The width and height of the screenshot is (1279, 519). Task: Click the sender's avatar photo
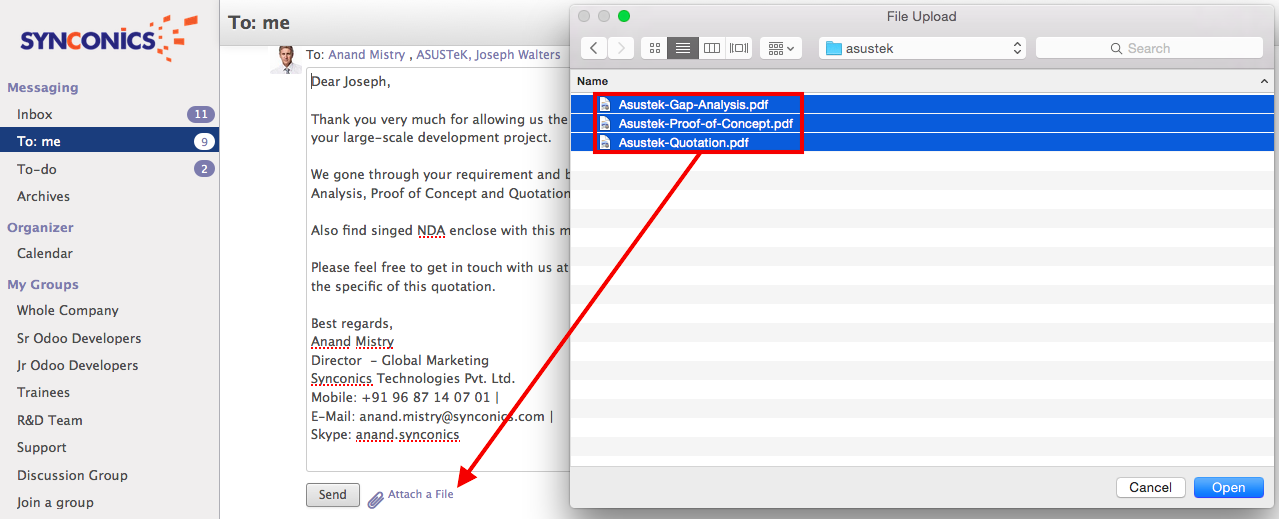pos(286,59)
